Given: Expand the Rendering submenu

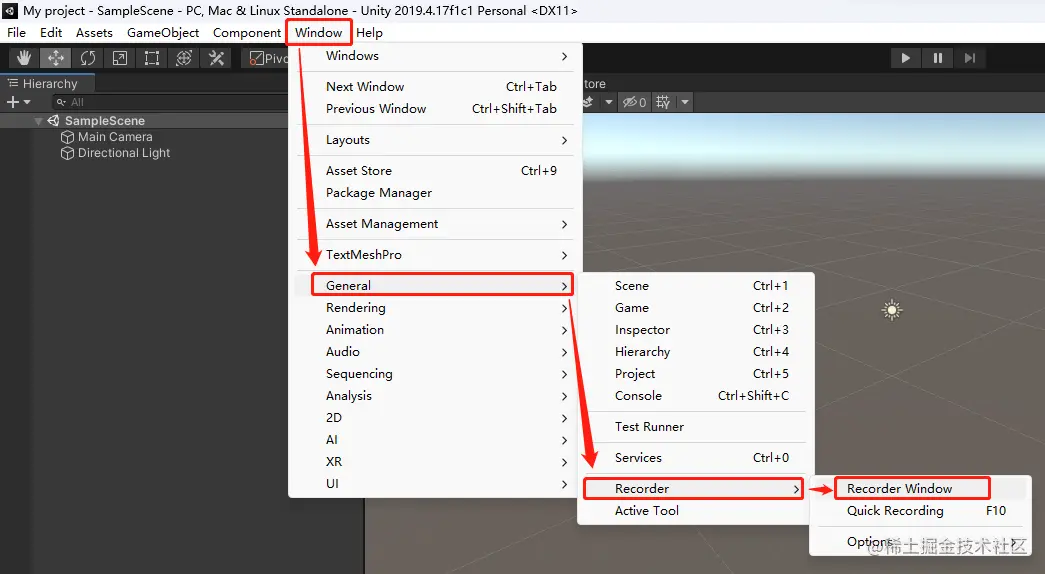Looking at the screenshot, I should pos(435,307).
